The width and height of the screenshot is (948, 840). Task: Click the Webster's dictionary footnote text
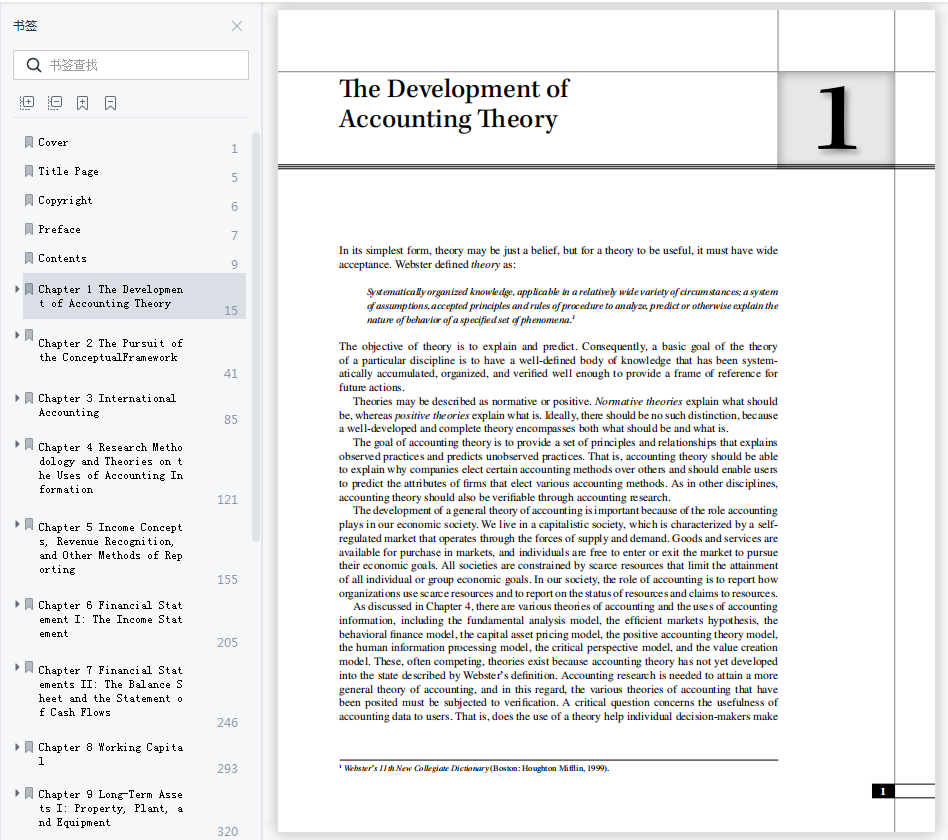point(474,769)
